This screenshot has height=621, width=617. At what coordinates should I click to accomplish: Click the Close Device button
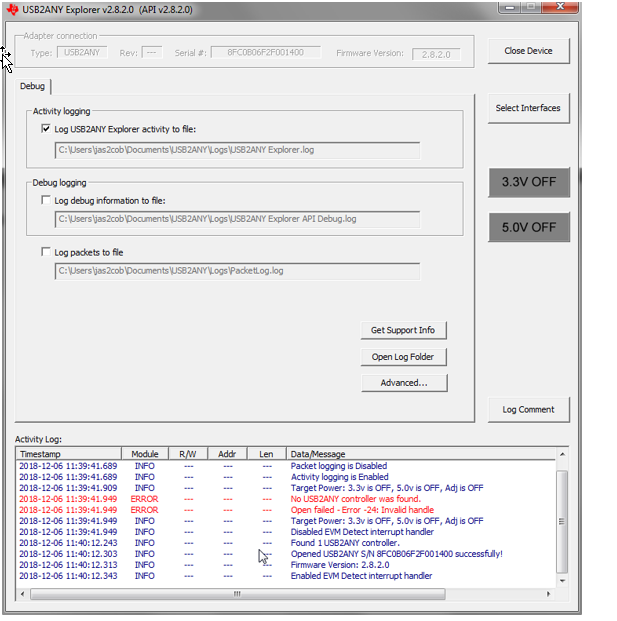click(529, 51)
